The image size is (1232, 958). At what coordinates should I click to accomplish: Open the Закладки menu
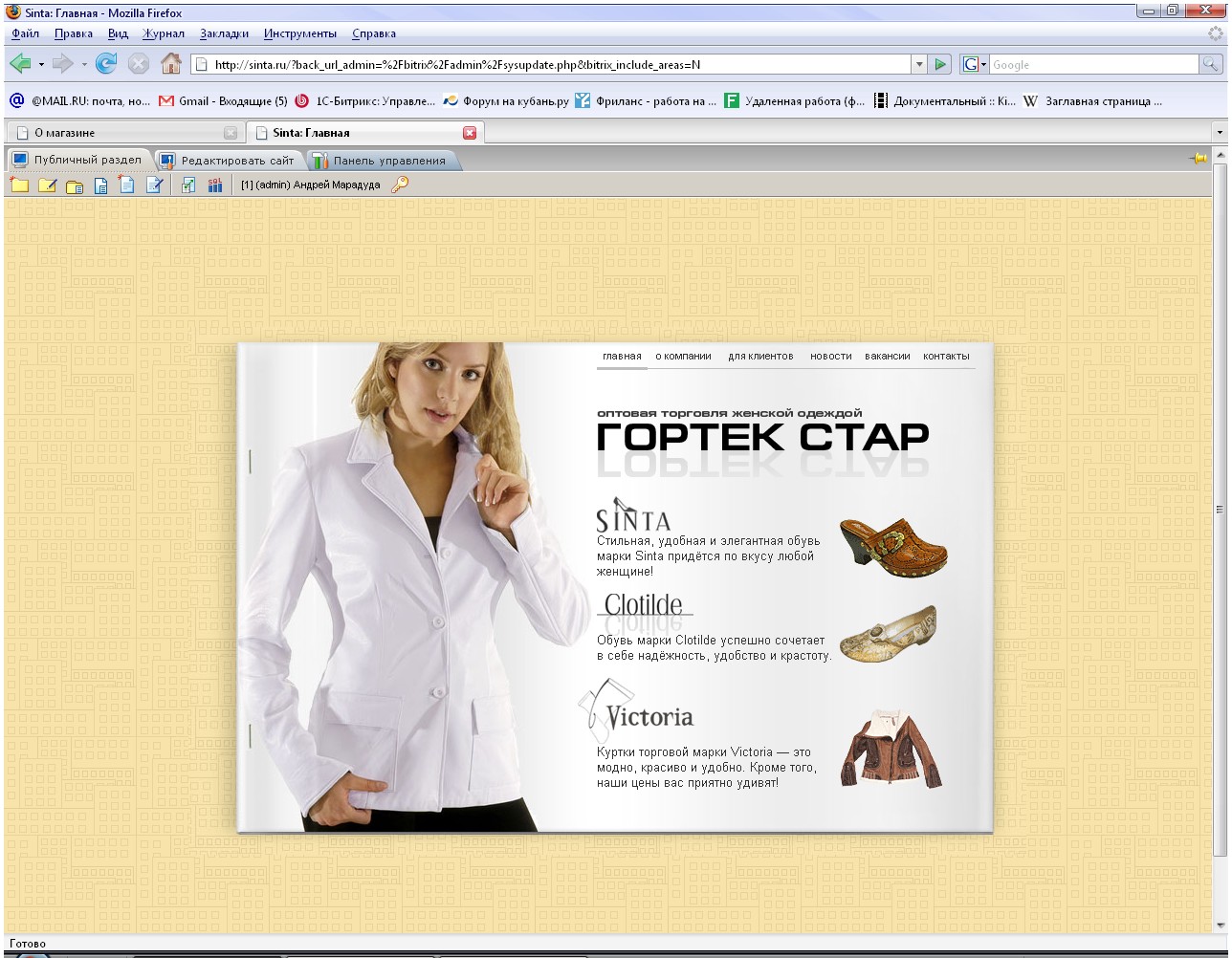pos(224,33)
